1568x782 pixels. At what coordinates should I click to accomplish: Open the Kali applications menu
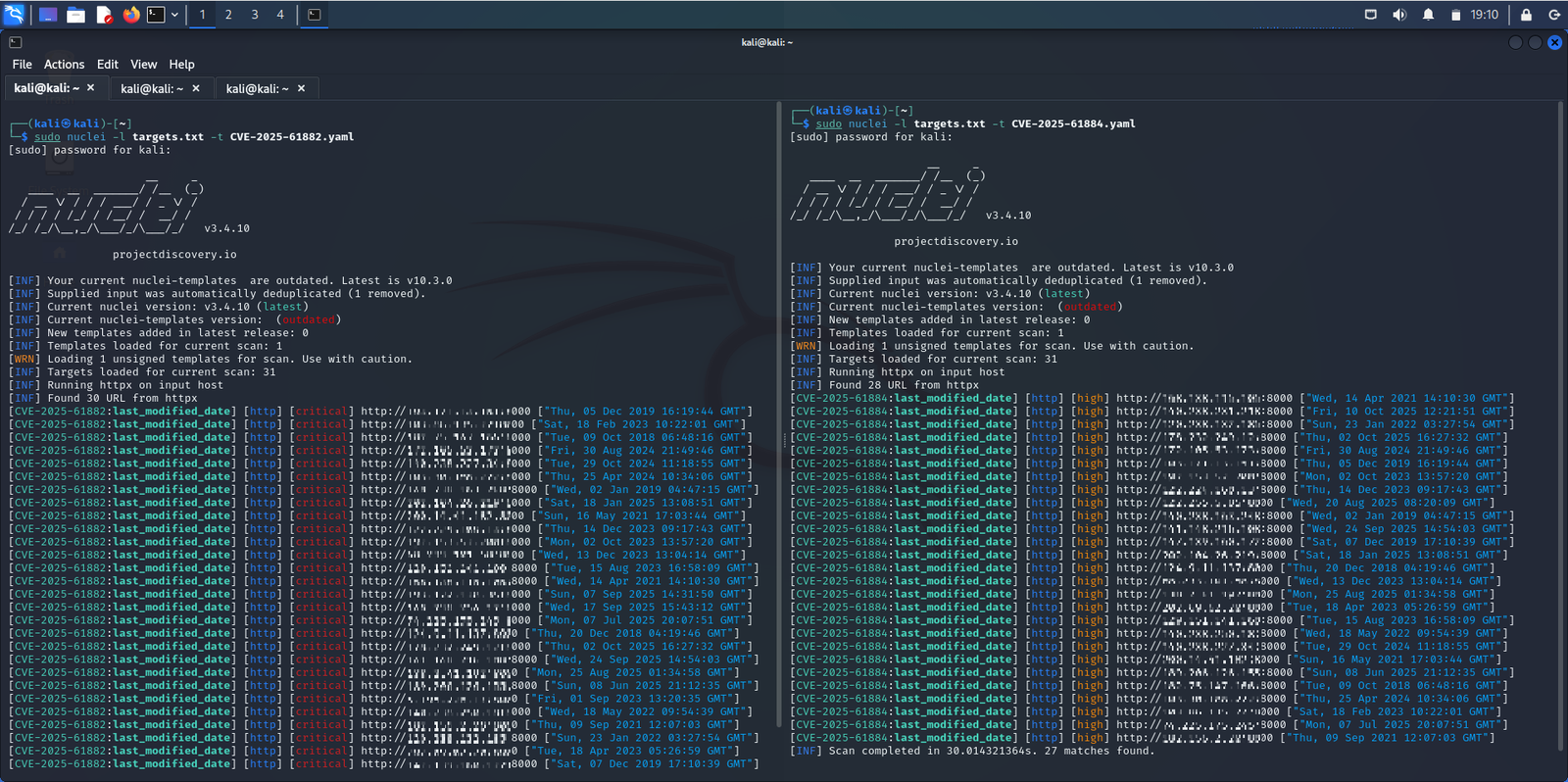pos(15,15)
